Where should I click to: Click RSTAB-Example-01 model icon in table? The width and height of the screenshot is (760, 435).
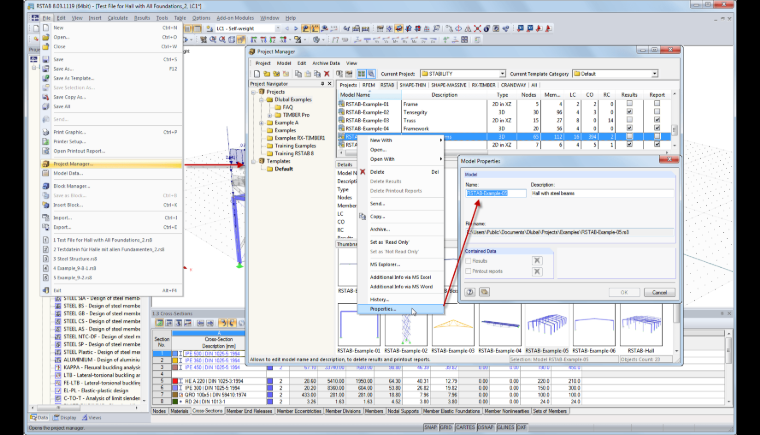coord(341,104)
